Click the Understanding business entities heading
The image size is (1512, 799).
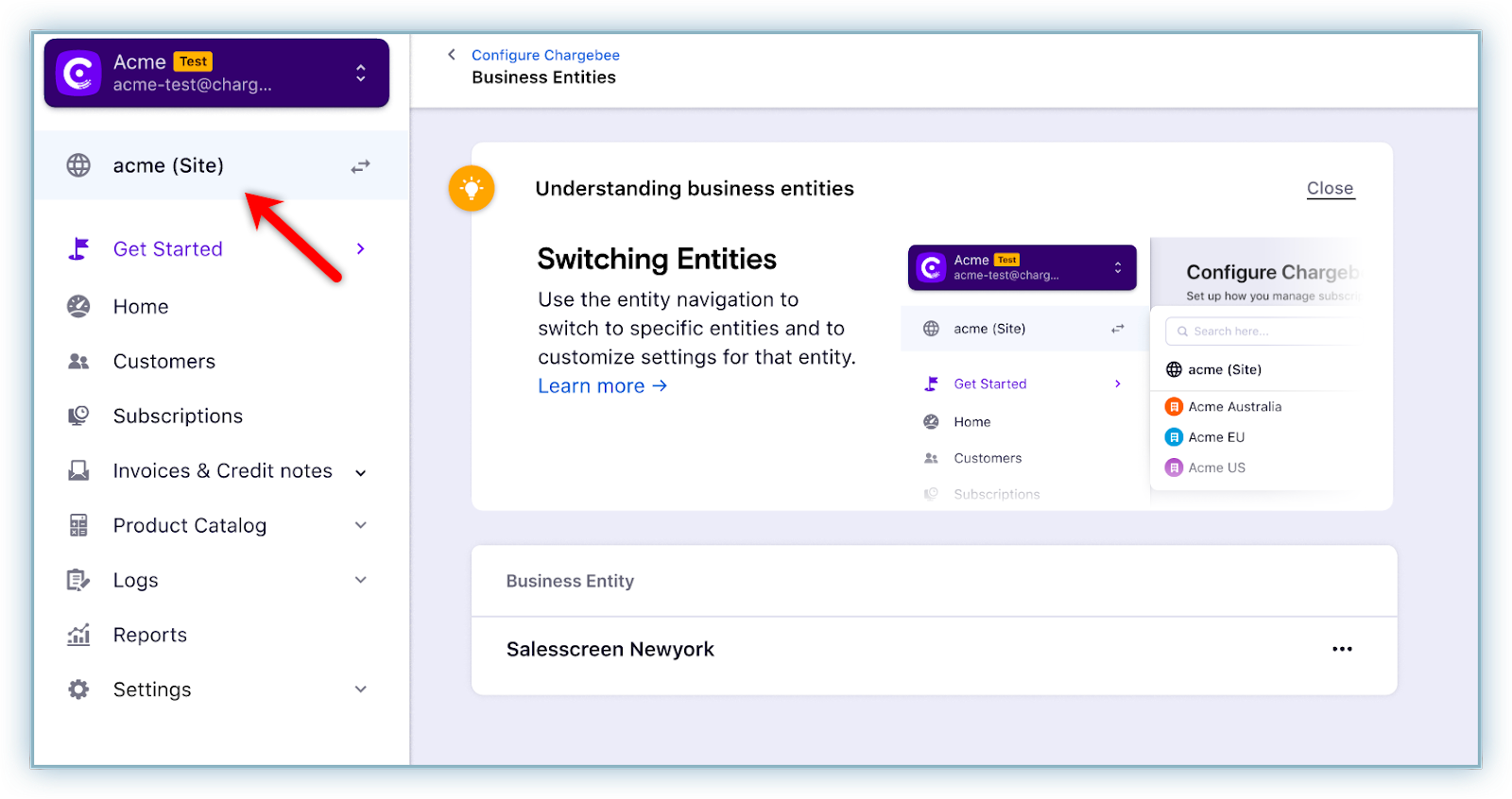pyautogui.click(x=695, y=189)
